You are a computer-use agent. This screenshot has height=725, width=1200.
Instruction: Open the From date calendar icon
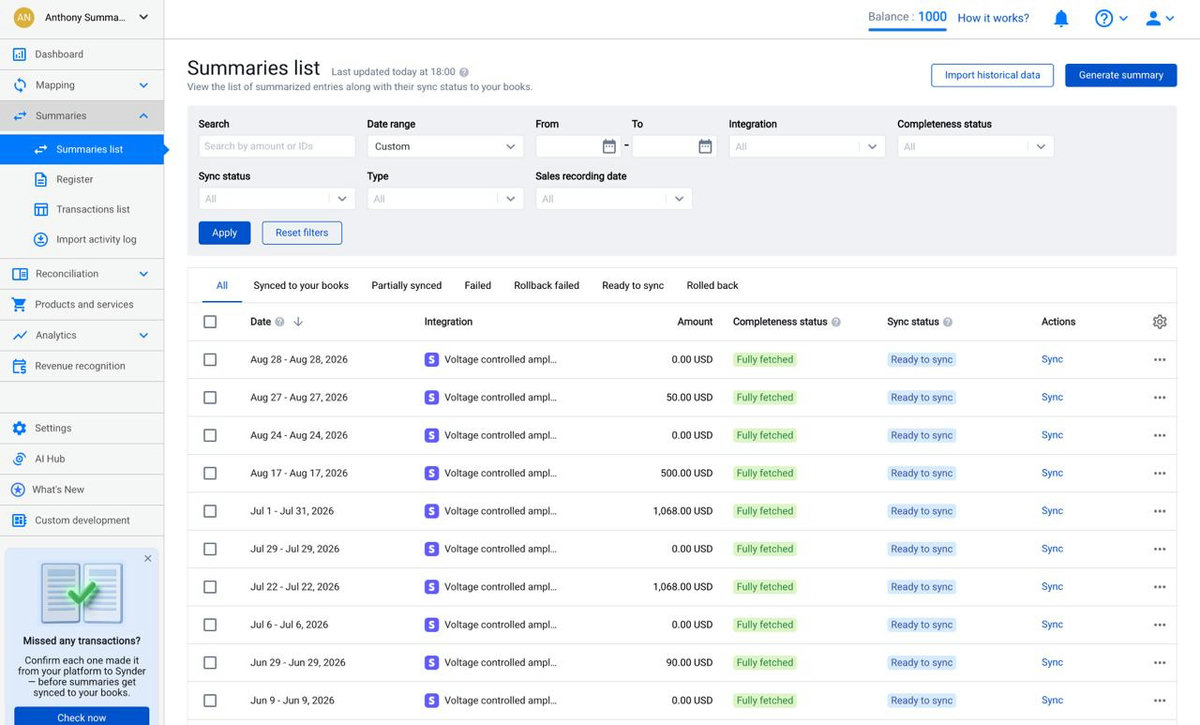click(609, 146)
